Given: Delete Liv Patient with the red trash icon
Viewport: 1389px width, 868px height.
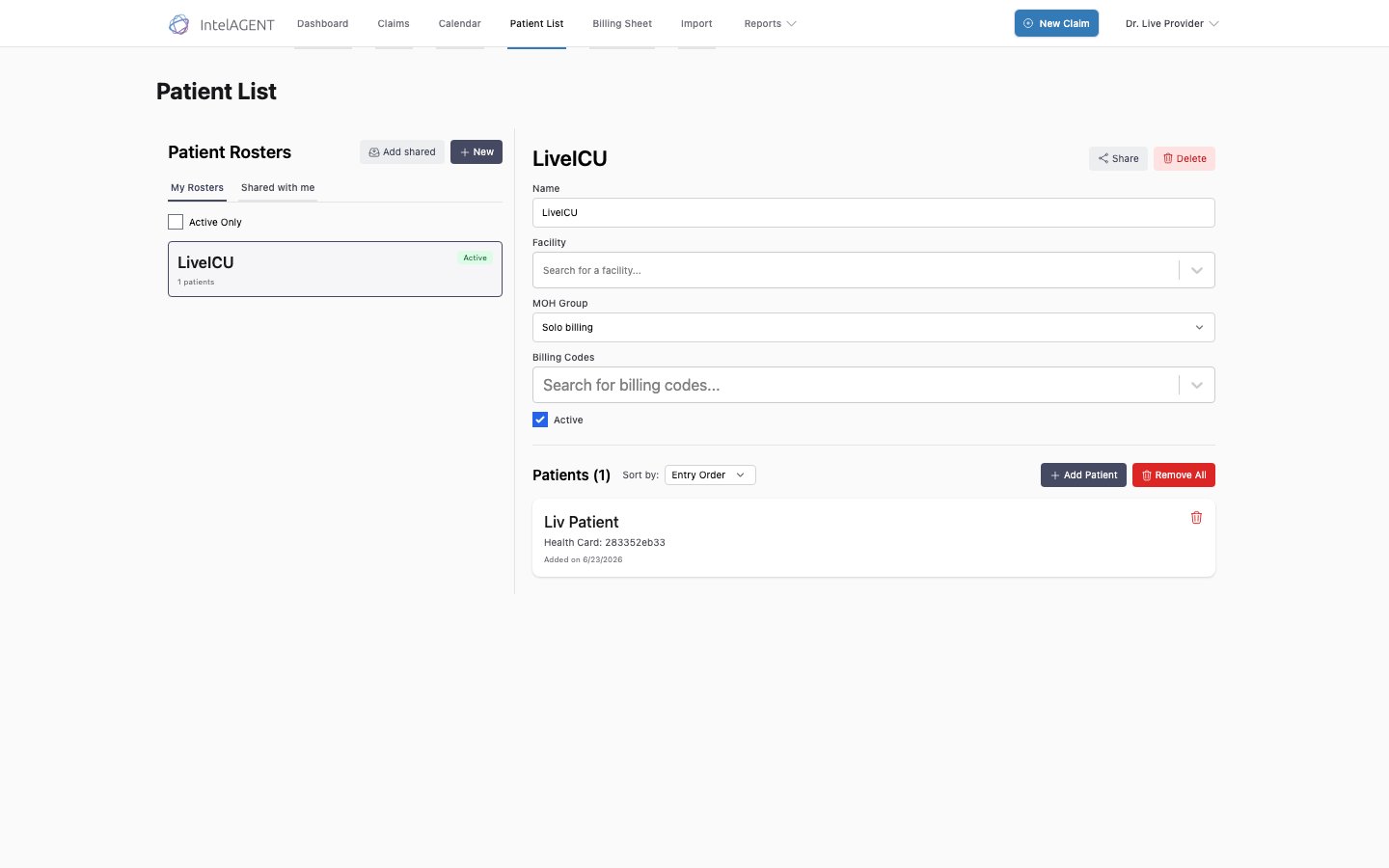Looking at the screenshot, I should point(1196,518).
